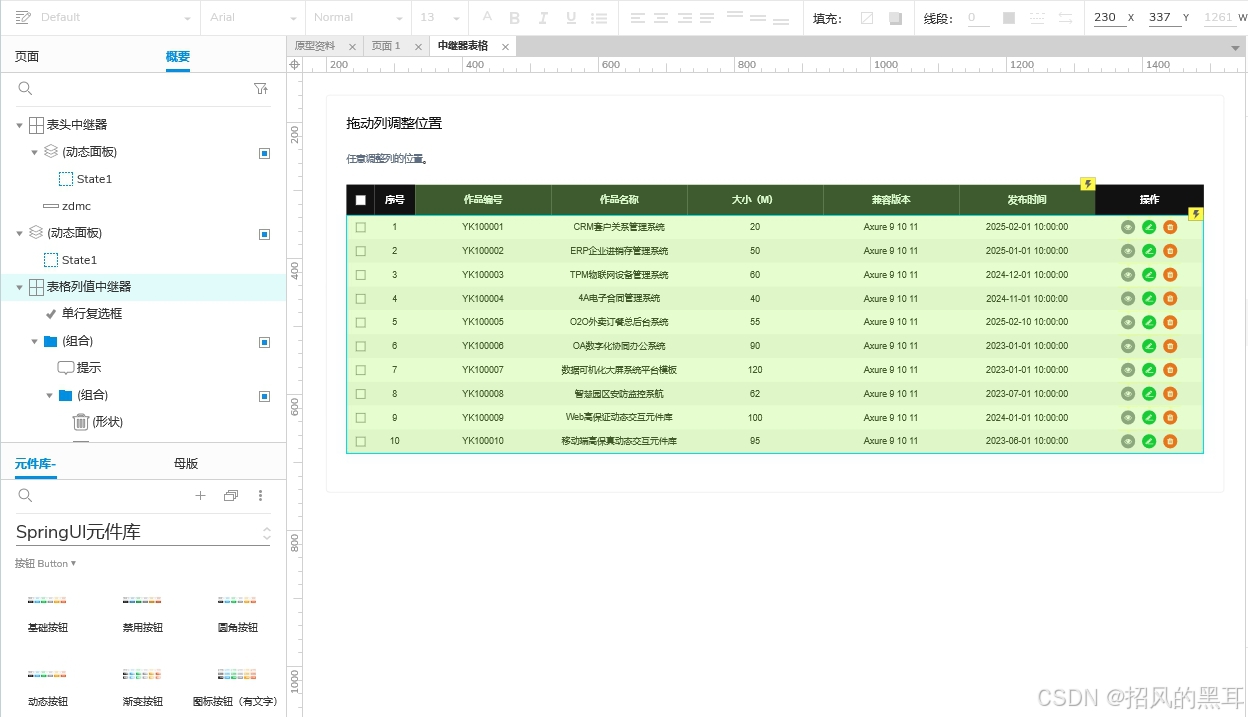Collapse the 表格列值中继器 tree node
The width and height of the screenshot is (1248, 717).
click(x=19, y=287)
